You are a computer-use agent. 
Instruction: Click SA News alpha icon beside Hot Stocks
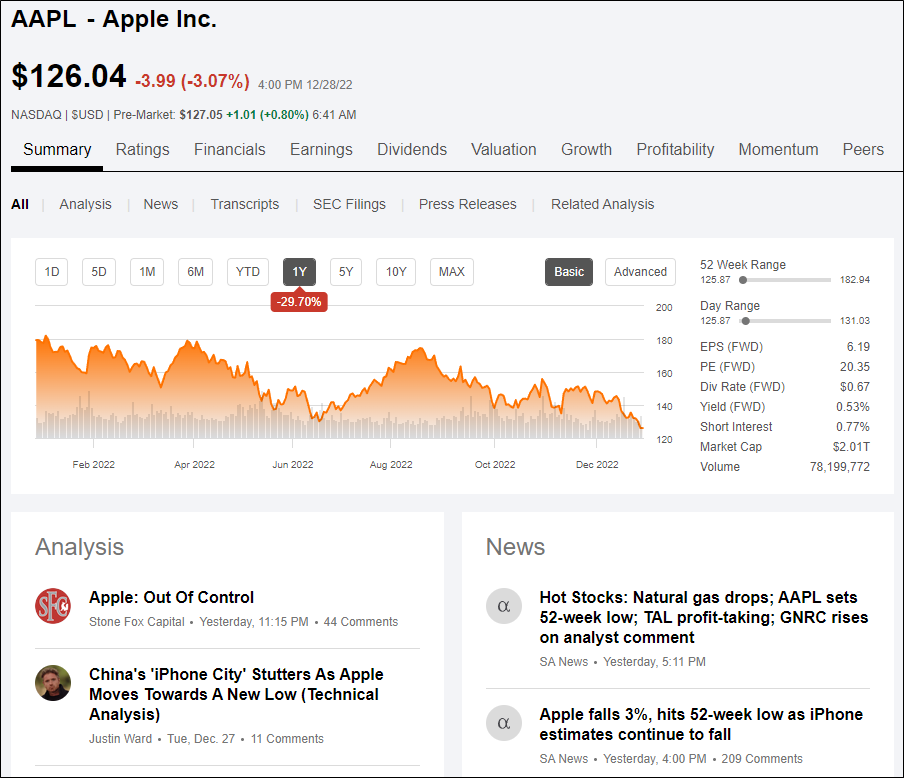[x=504, y=606]
